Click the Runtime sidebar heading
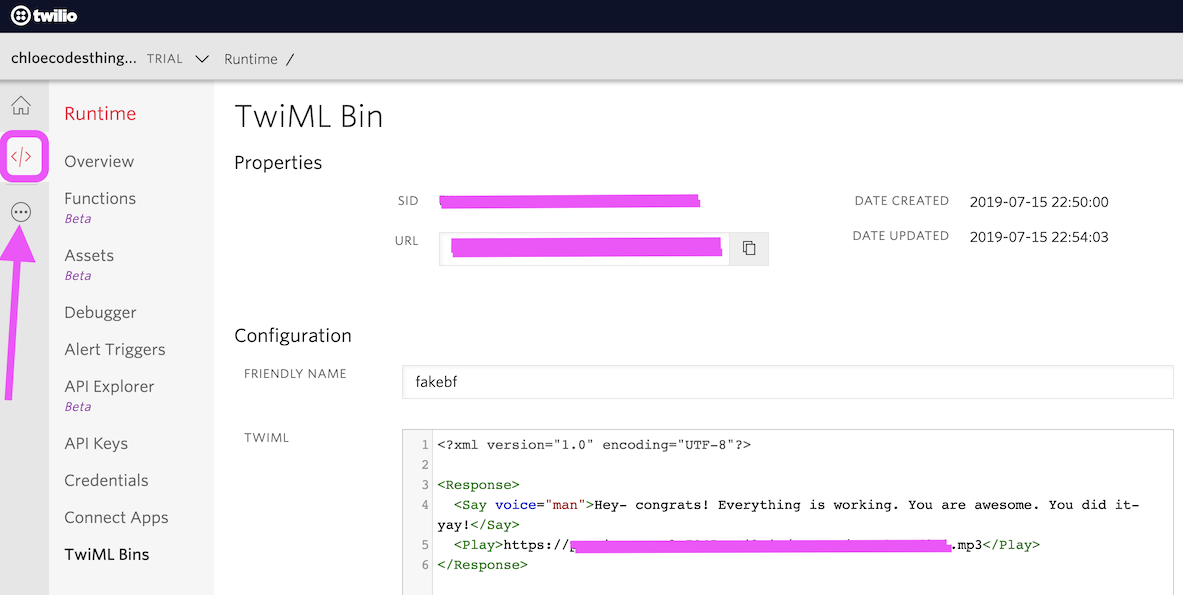 [100, 113]
